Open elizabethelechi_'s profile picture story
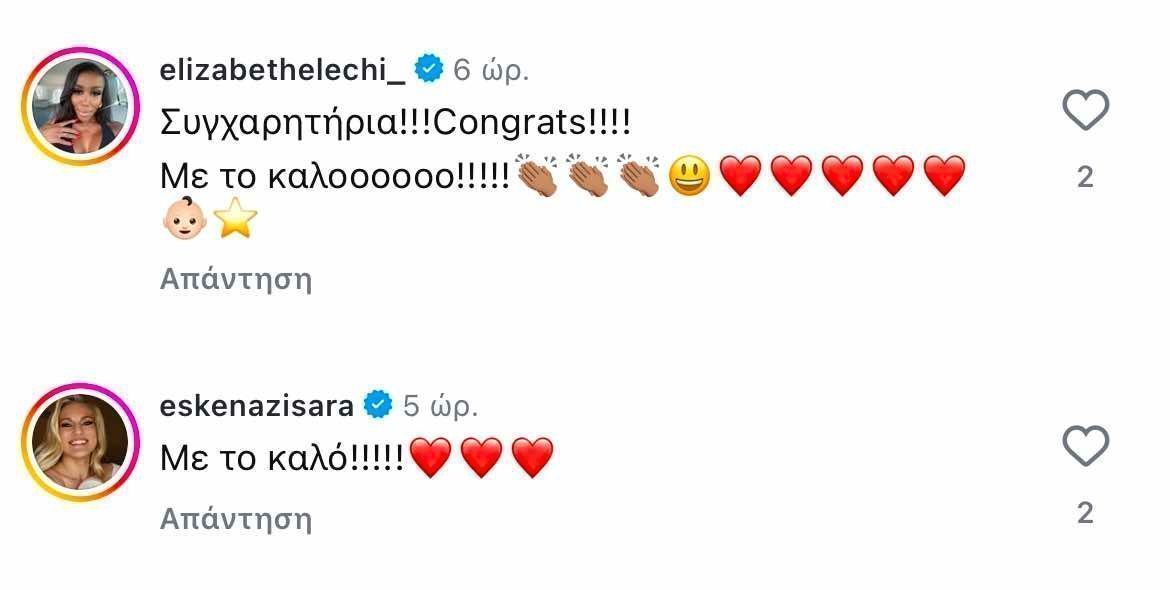Image resolution: width=1170 pixels, height=590 pixels. (77, 107)
